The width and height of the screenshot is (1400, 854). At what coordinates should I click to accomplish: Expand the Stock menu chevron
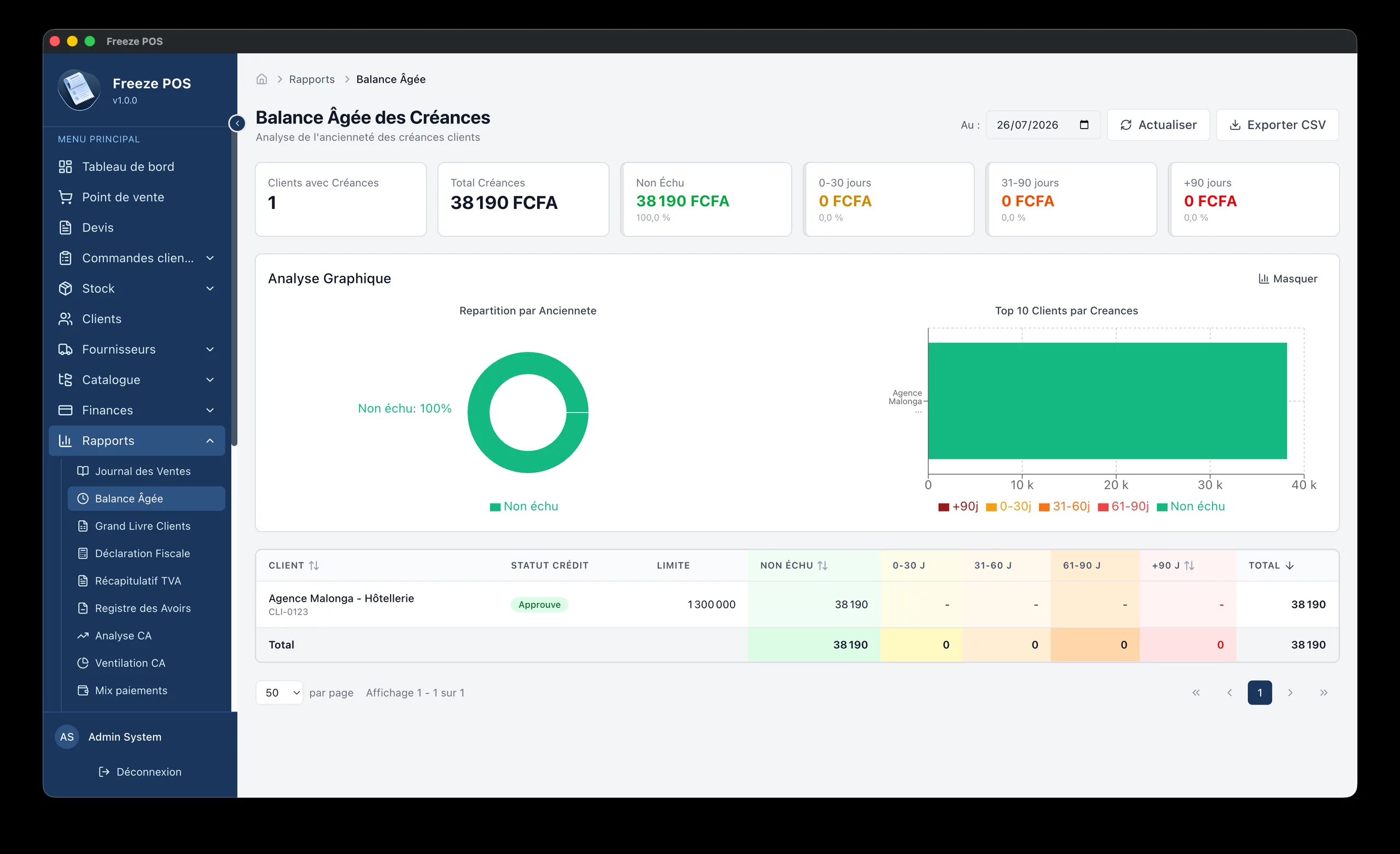pos(209,288)
